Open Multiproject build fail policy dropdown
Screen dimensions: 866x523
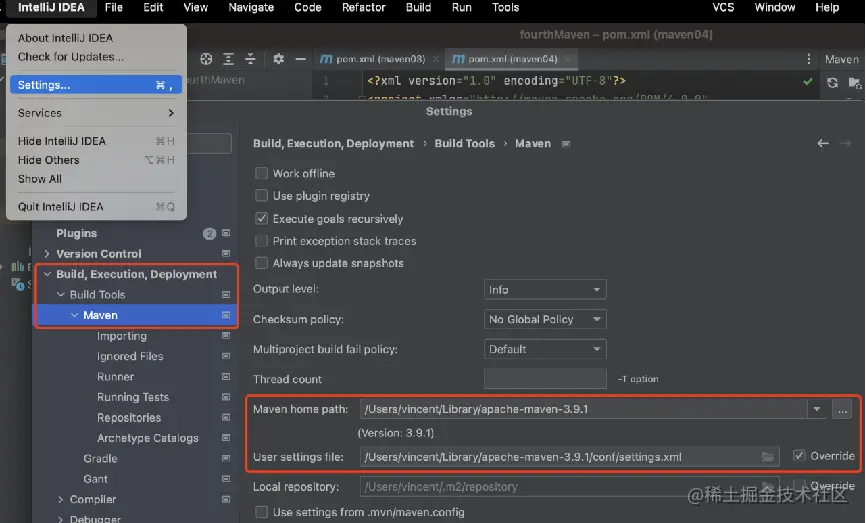point(545,349)
